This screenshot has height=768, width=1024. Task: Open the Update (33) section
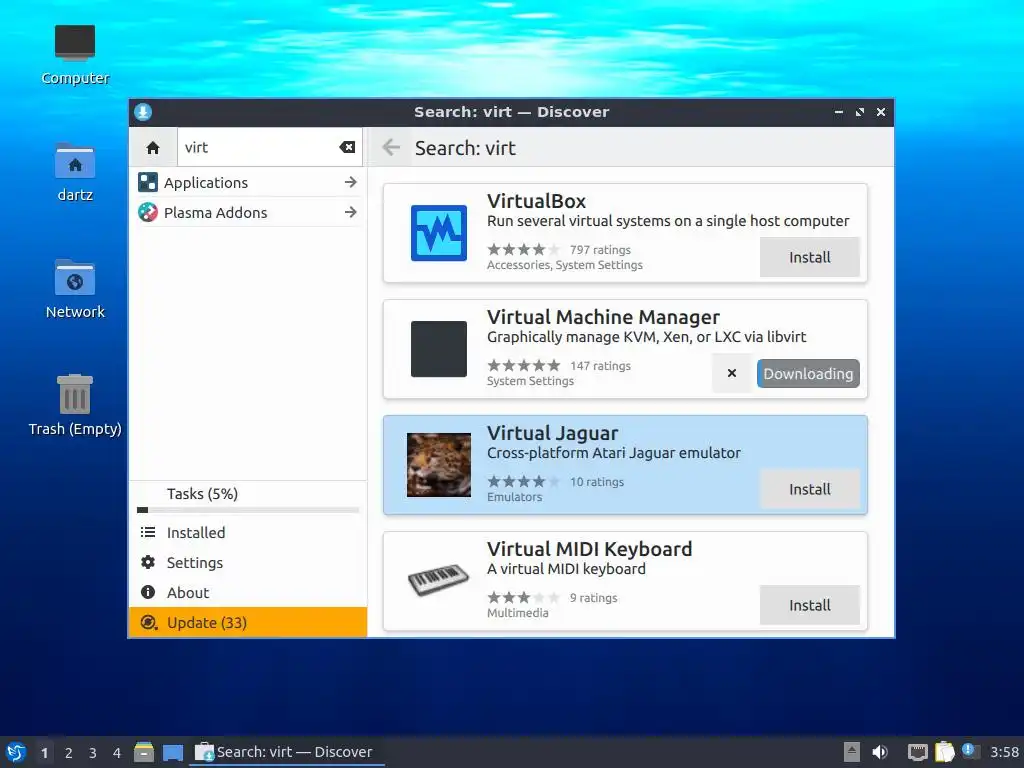click(248, 622)
